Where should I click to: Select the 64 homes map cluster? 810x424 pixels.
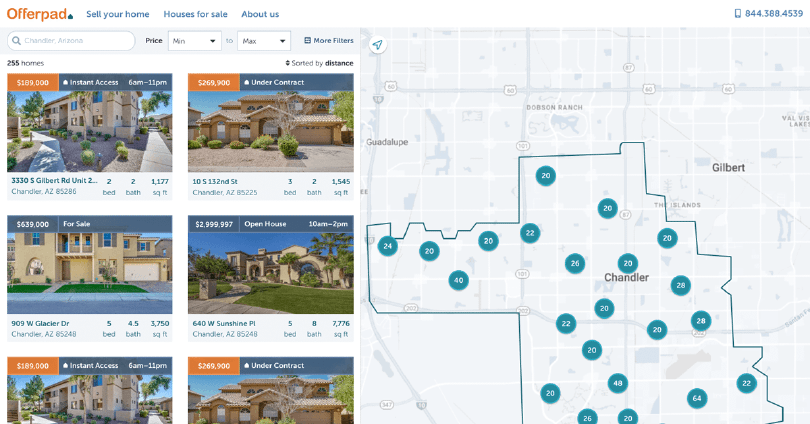[x=697, y=398]
